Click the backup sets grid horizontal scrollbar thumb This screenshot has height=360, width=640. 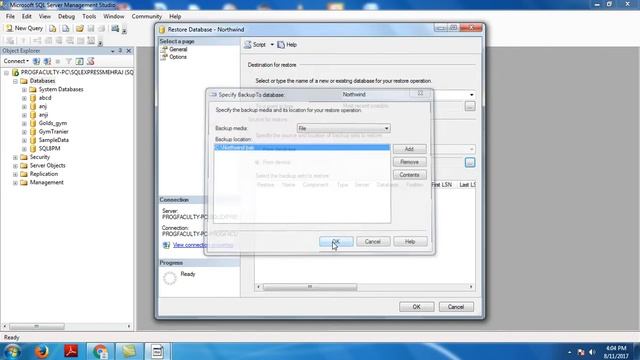tap(310, 287)
